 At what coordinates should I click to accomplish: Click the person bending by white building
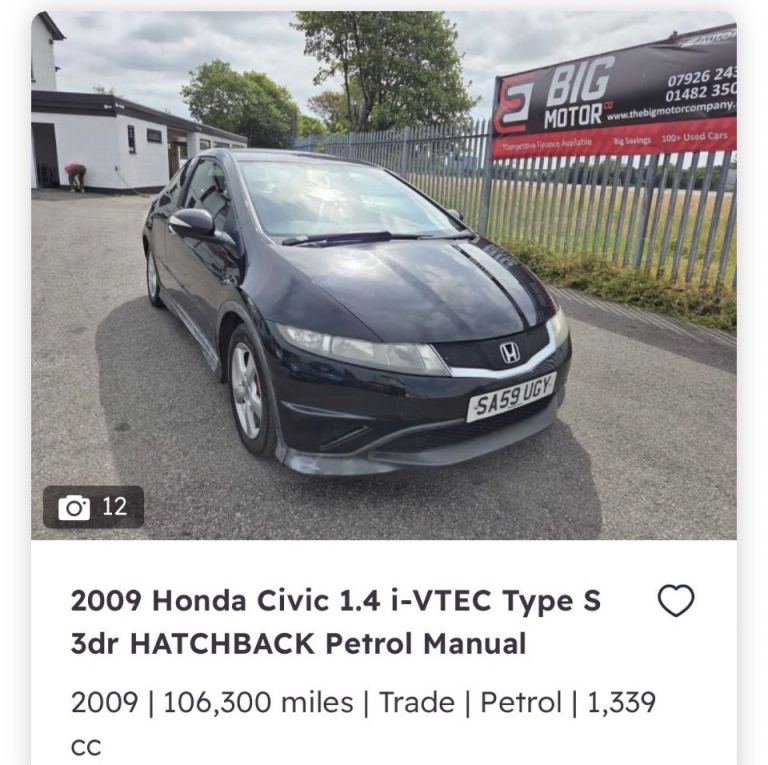click(76, 177)
